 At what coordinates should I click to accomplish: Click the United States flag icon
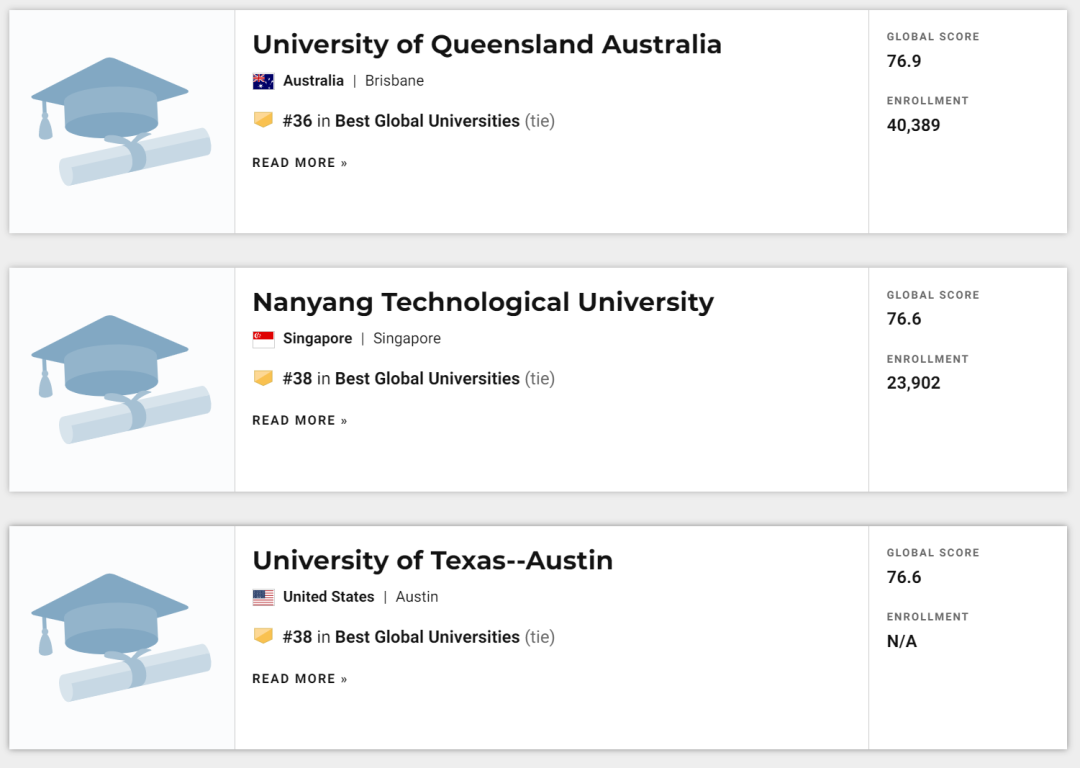point(263,597)
